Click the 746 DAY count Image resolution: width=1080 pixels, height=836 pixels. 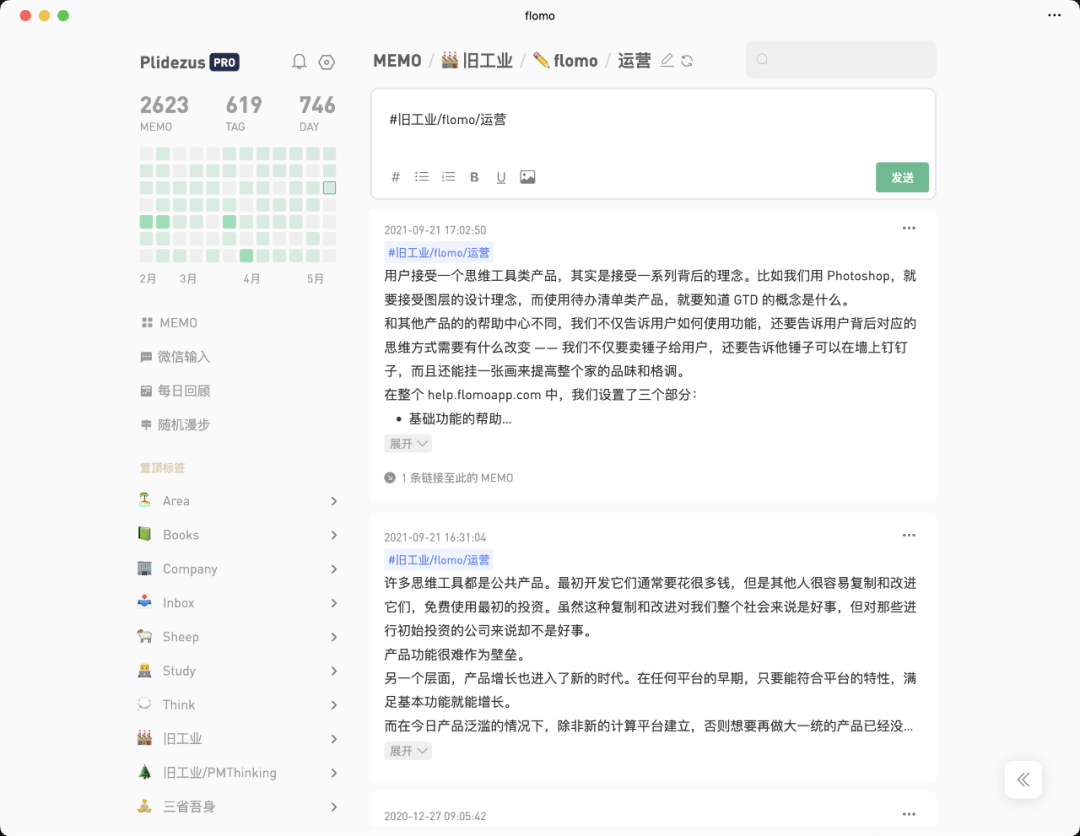[317, 113]
